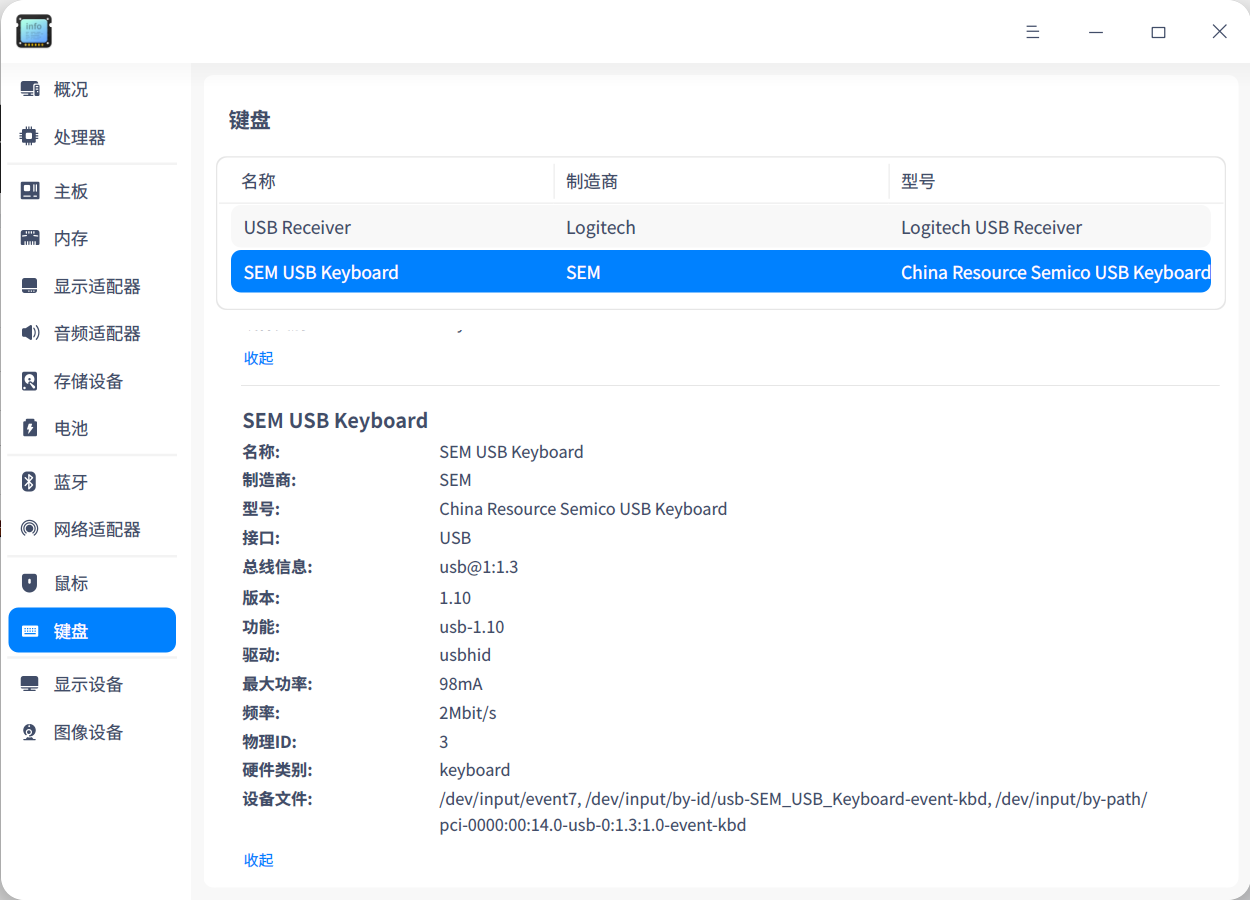Open the network adapter (网络适配器) icon
The height and width of the screenshot is (900, 1250).
(30, 529)
